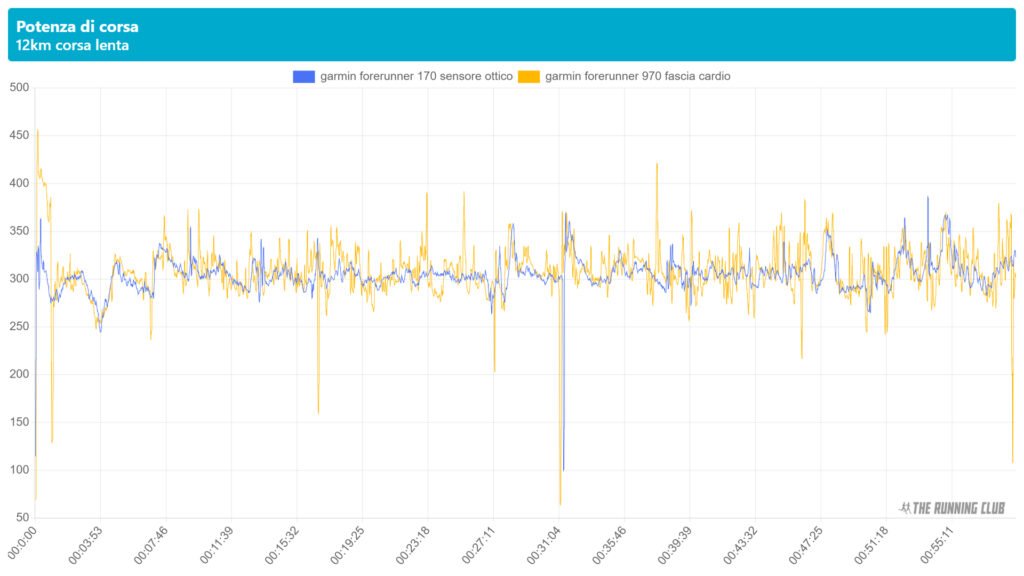
Task: Click the 00:23:18 time axis label
Action: pyautogui.click(x=413, y=545)
